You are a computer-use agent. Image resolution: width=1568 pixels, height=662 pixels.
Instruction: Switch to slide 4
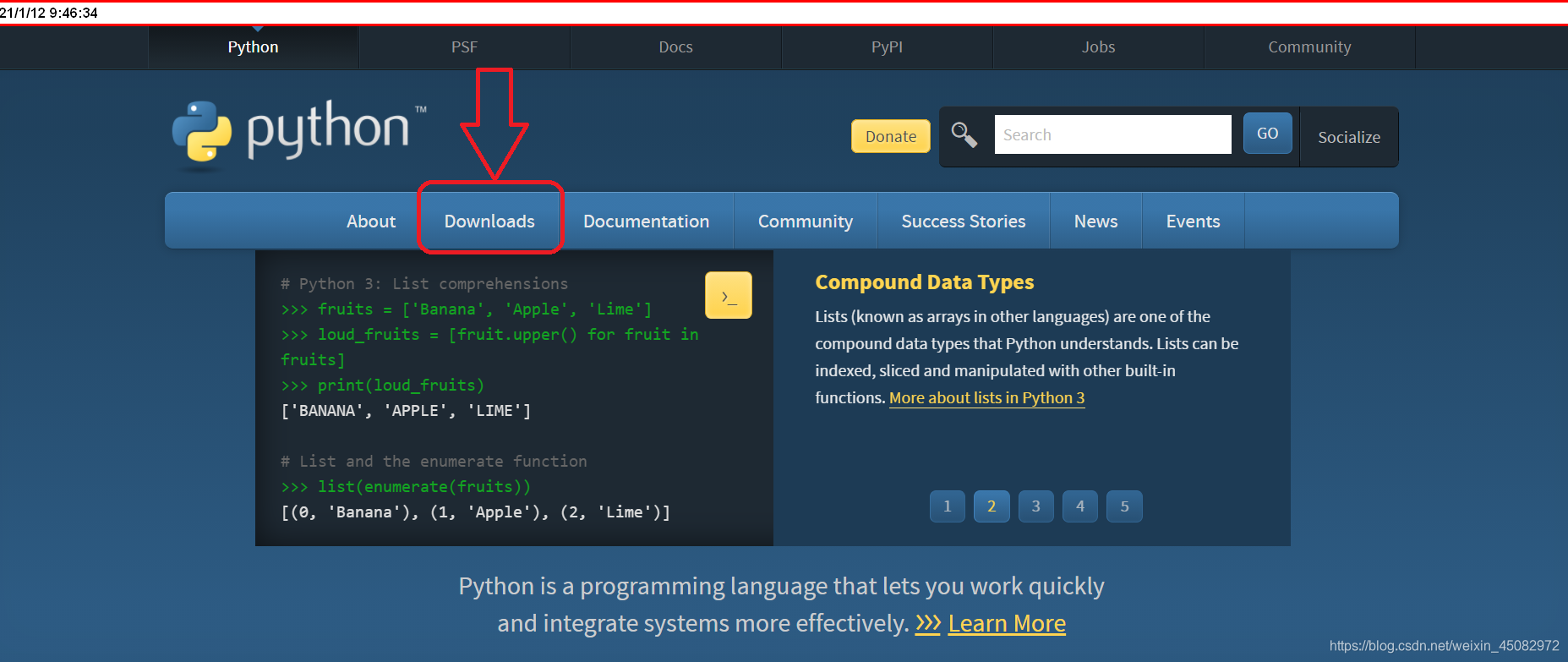click(x=1080, y=506)
